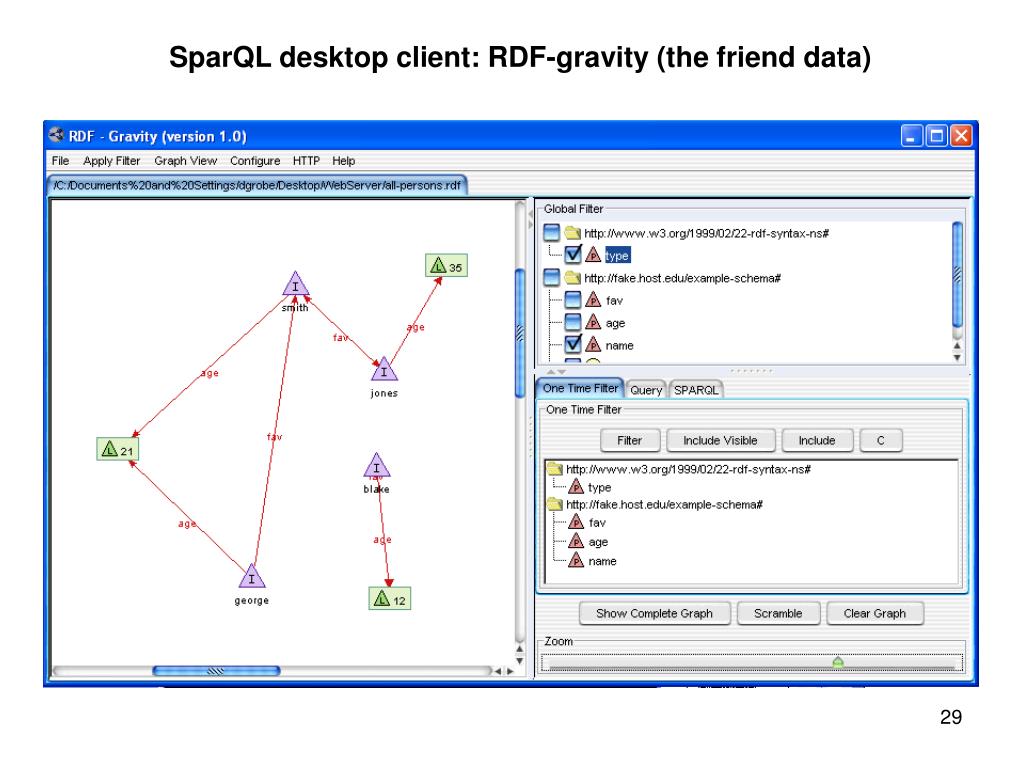Screen dimensions: 1024x768
Task: Switch to the One Time Filter tab
Action: [580, 388]
